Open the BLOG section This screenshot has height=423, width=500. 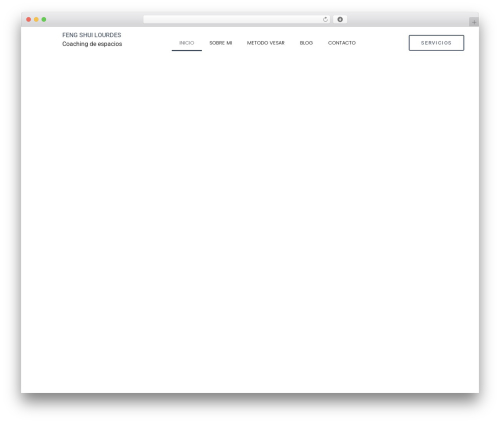click(x=306, y=43)
